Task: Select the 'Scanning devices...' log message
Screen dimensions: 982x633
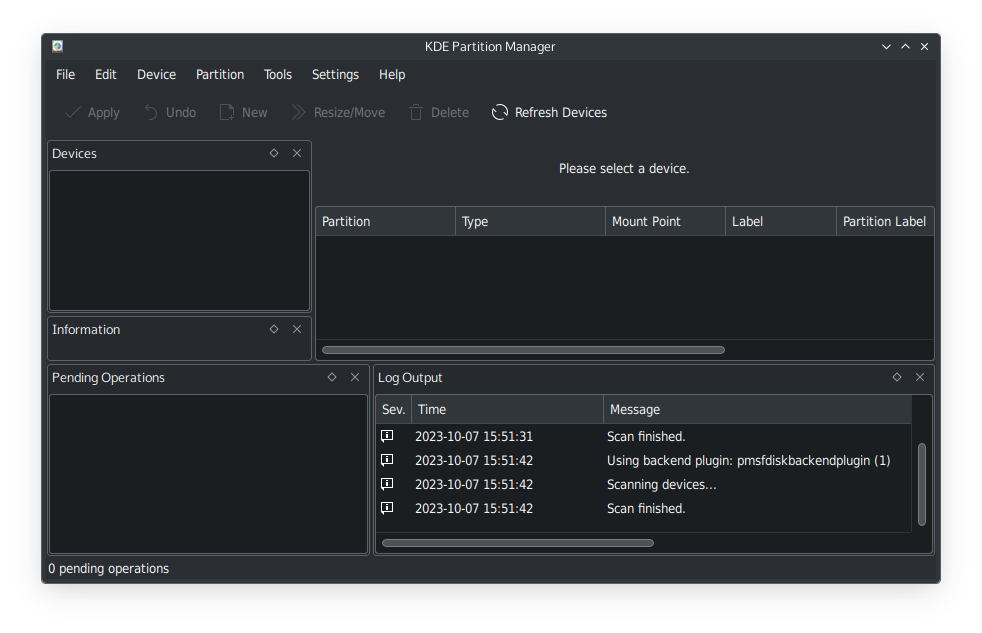Action: tap(661, 485)
